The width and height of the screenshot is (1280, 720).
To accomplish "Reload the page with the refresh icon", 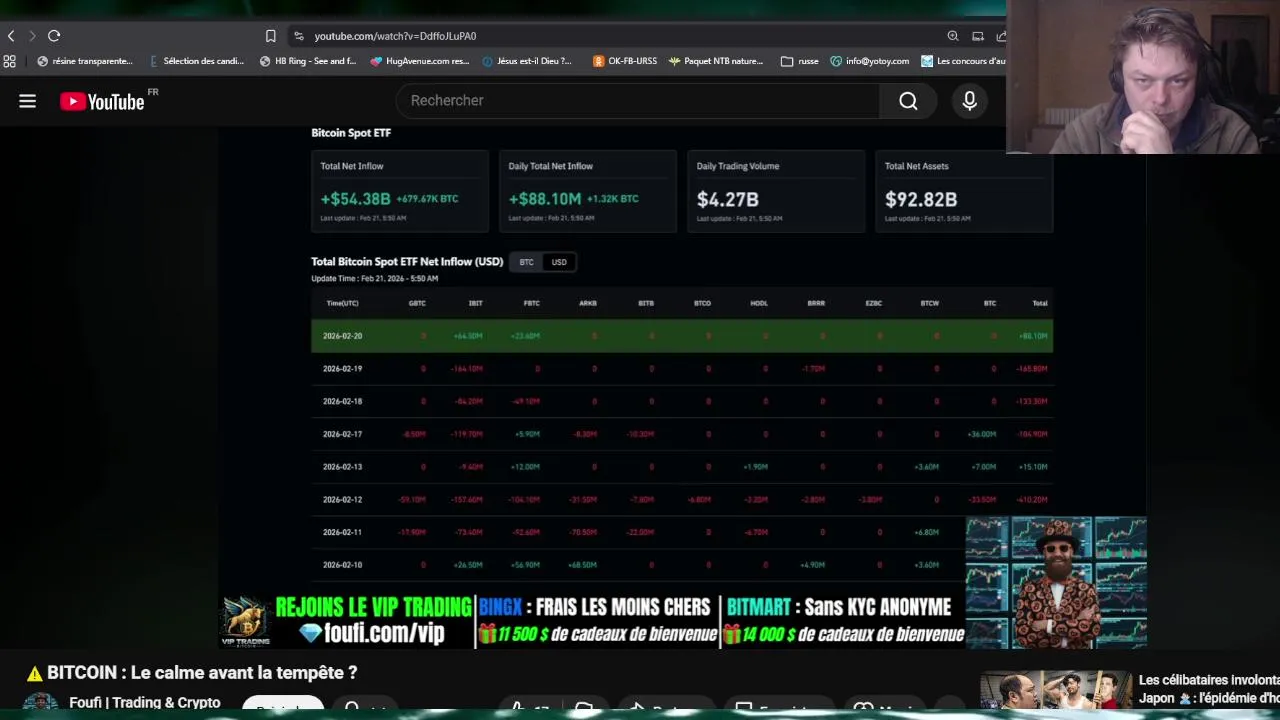I will pyautogui.click(x=54, y=36).
